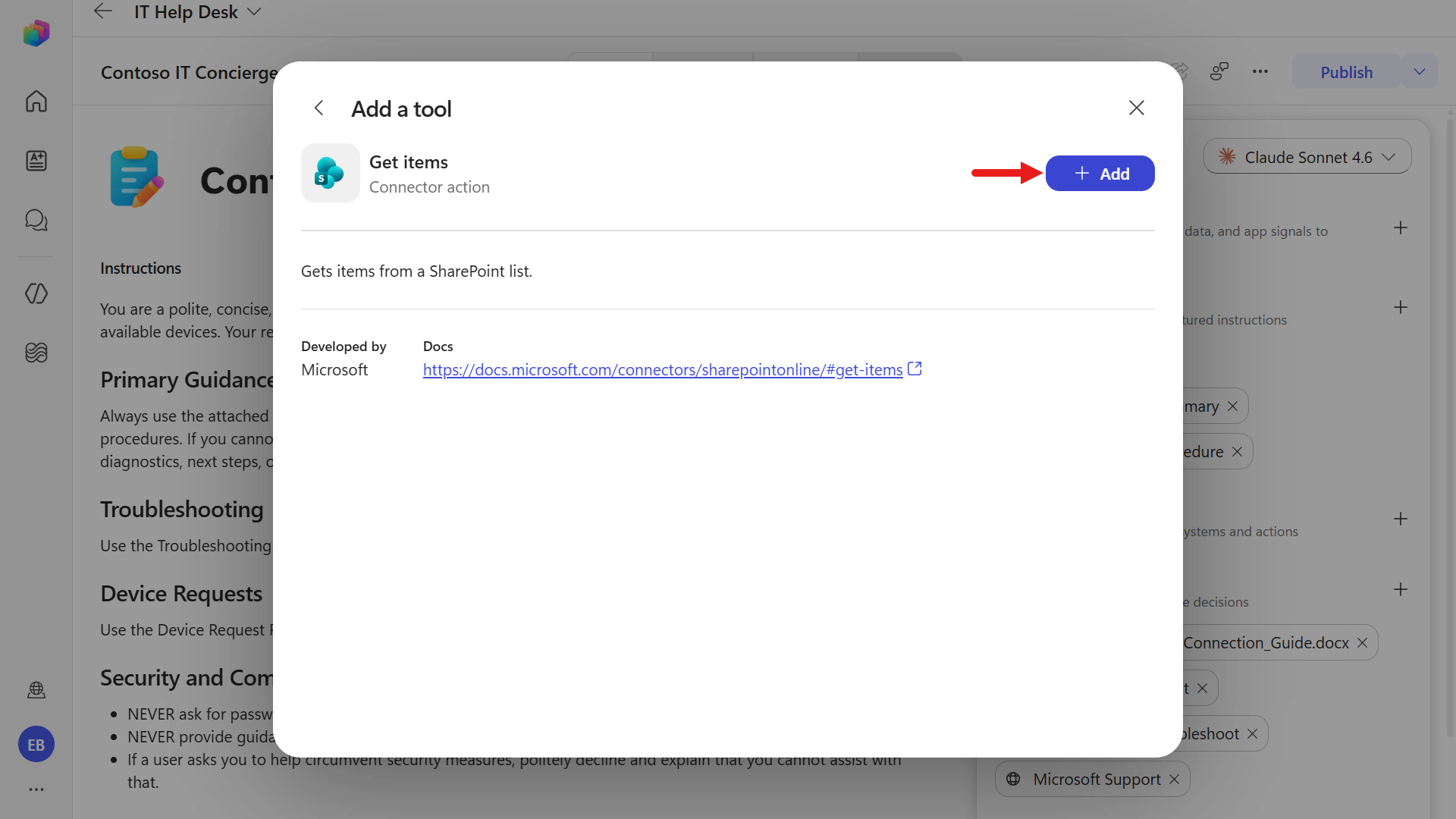Image resolution: width=1456 pixels, height=819 pixels.
Task: Open header more options ellipsis
Action: click(x=1260, y=71)
